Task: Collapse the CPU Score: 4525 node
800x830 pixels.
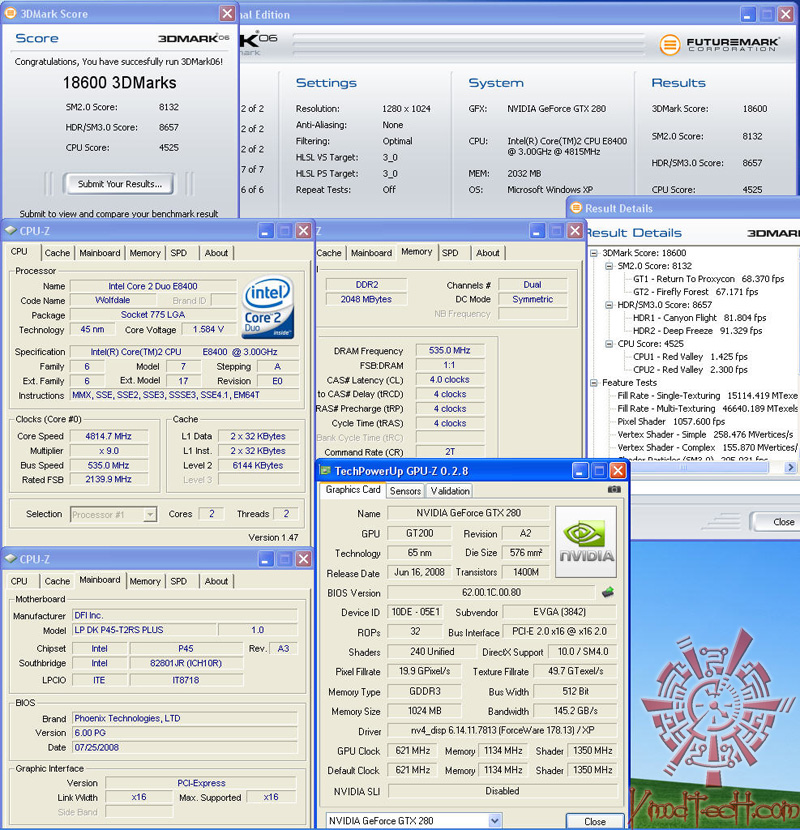Action: (x=609, y=344)
